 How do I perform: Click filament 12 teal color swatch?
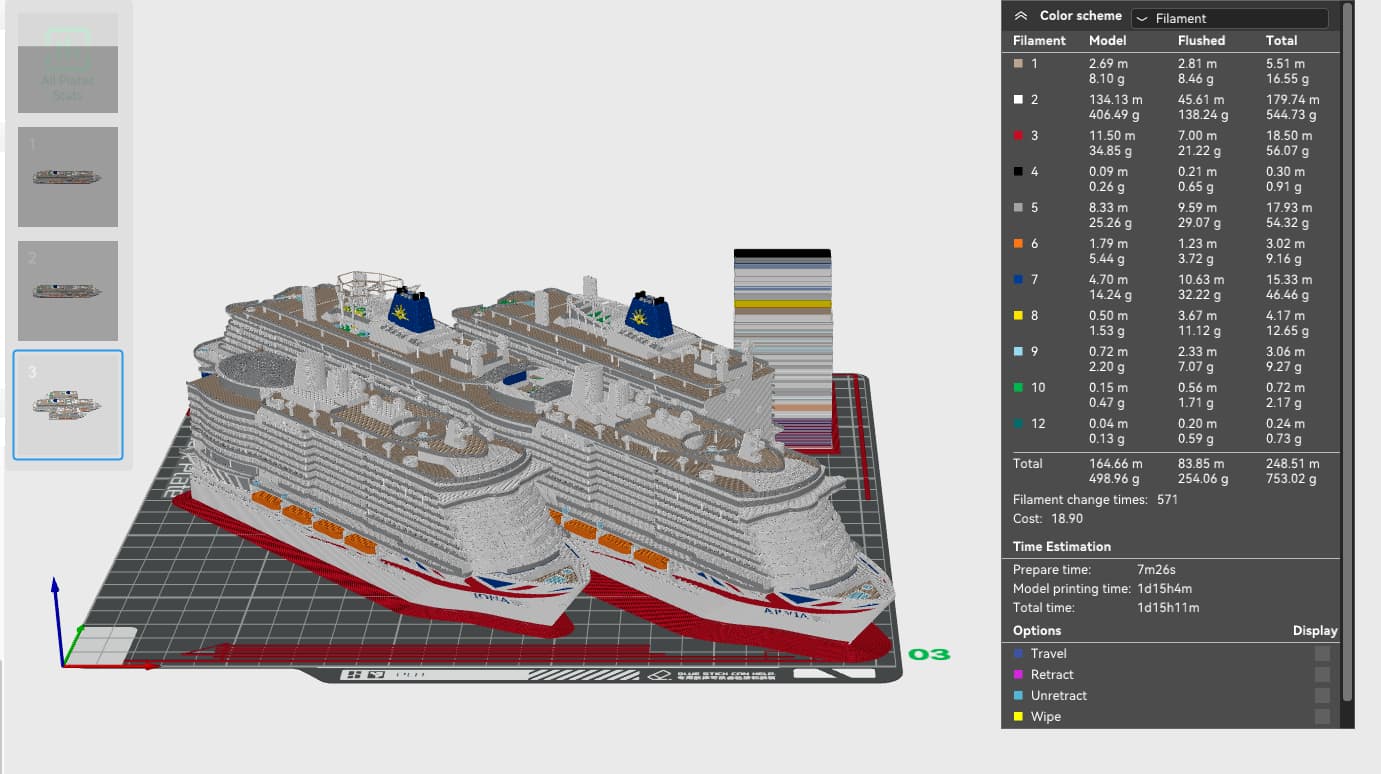tap(1018, 423)
